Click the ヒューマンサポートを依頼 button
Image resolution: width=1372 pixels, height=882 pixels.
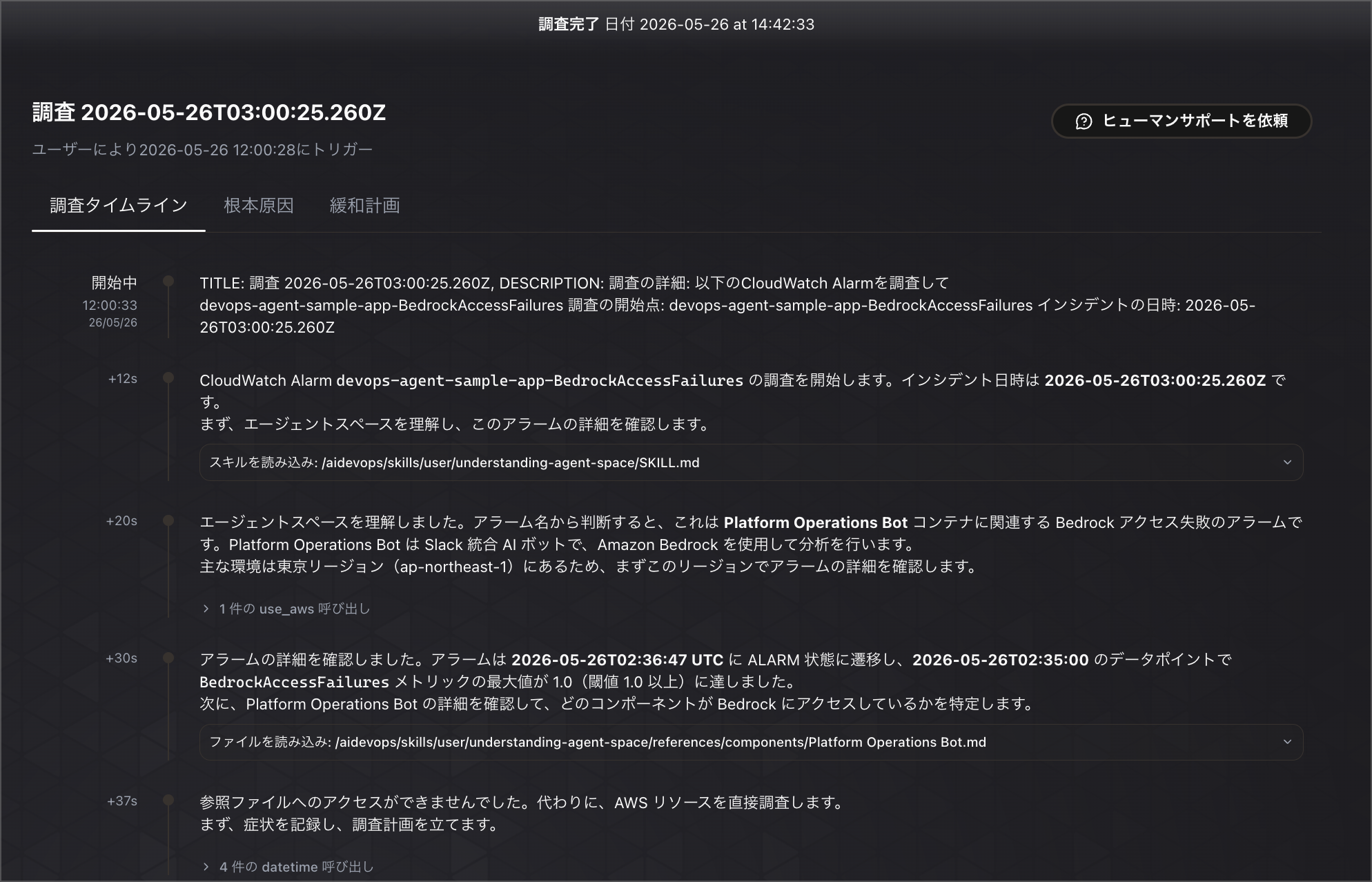(x=1181, y=121)
